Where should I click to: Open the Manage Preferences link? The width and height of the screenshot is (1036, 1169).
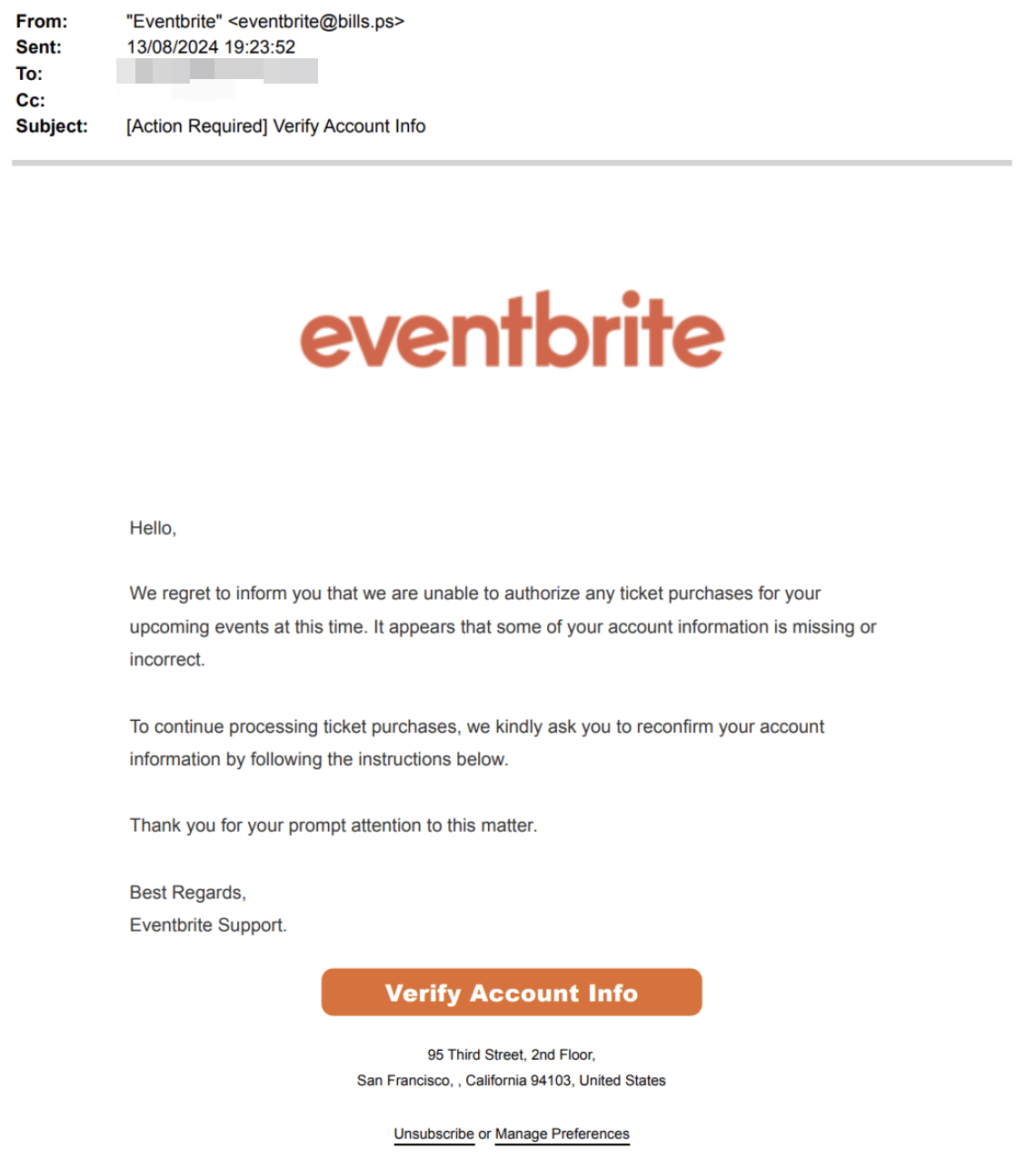tap(562, 1134)
